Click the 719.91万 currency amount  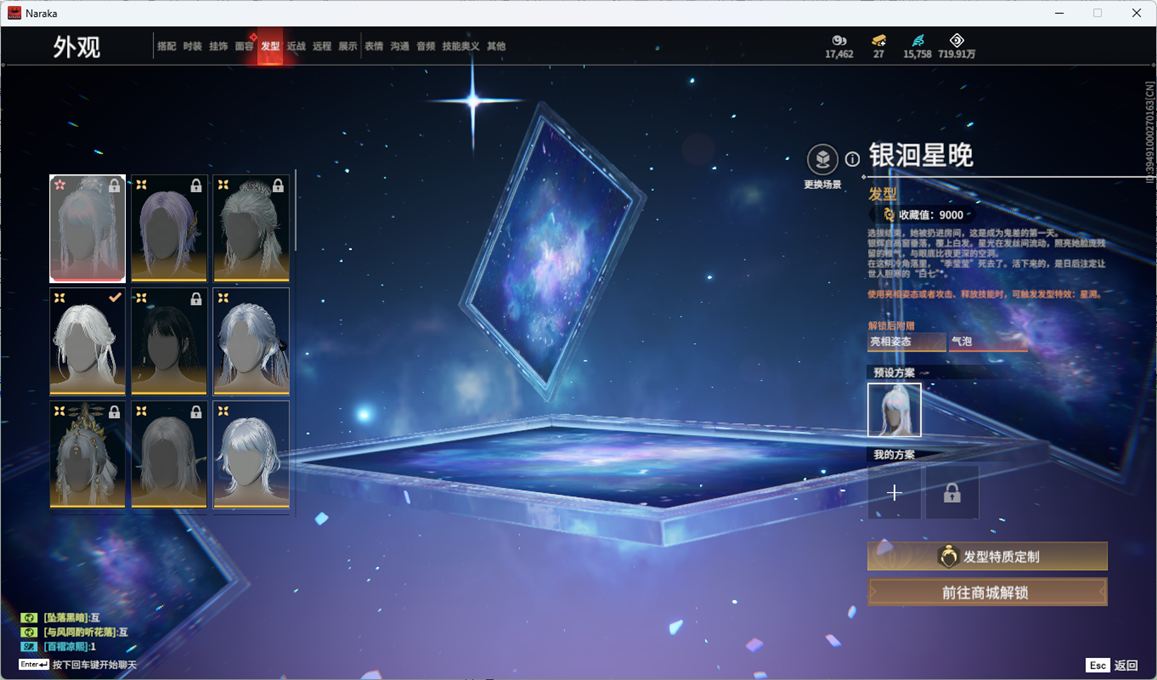click(956, 54)
